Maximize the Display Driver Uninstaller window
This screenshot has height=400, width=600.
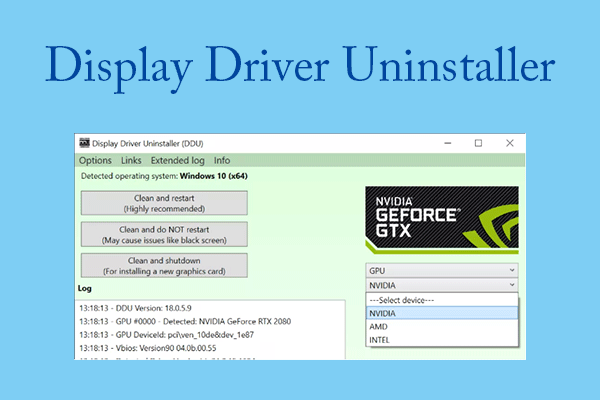(x=478, y=143)
